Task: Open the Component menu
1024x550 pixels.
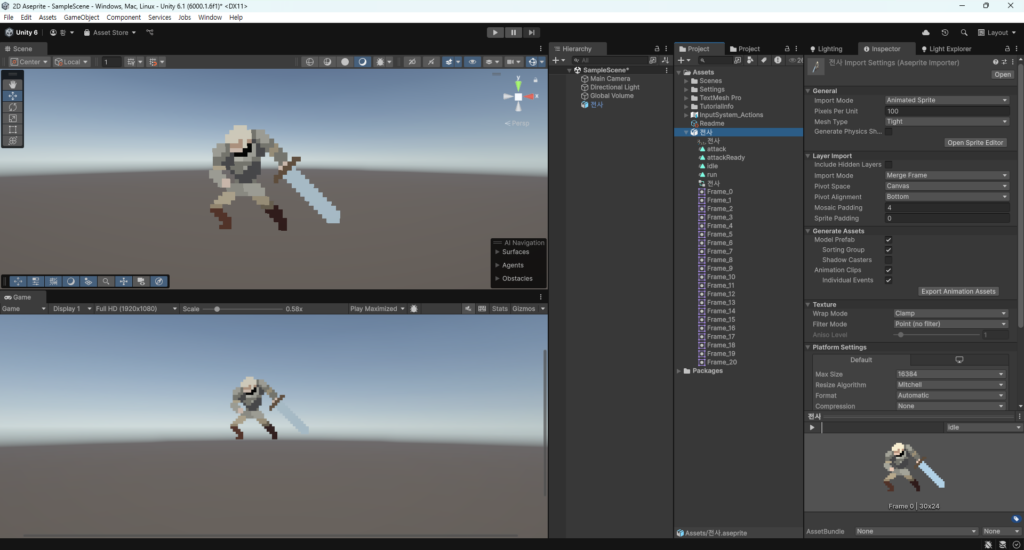Action: (x=123, y=18)
